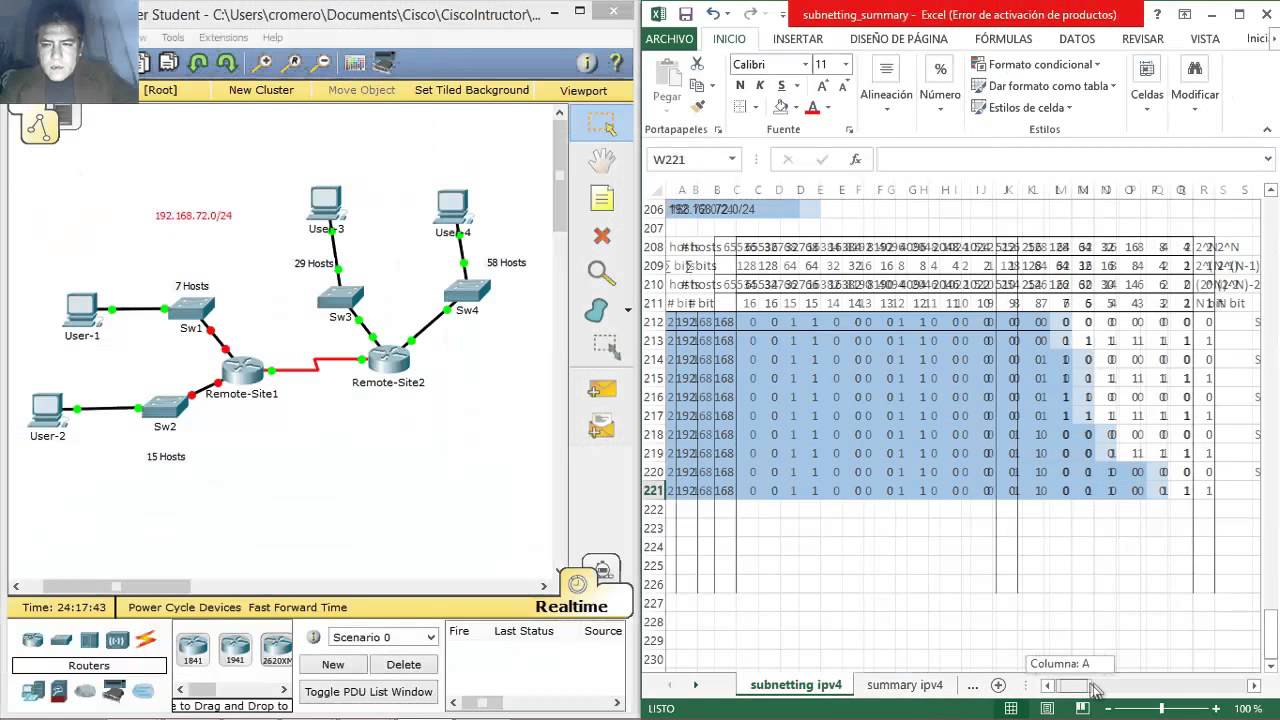Click red font color A swatch
1280x720 pixels.
tap(812, 107)
